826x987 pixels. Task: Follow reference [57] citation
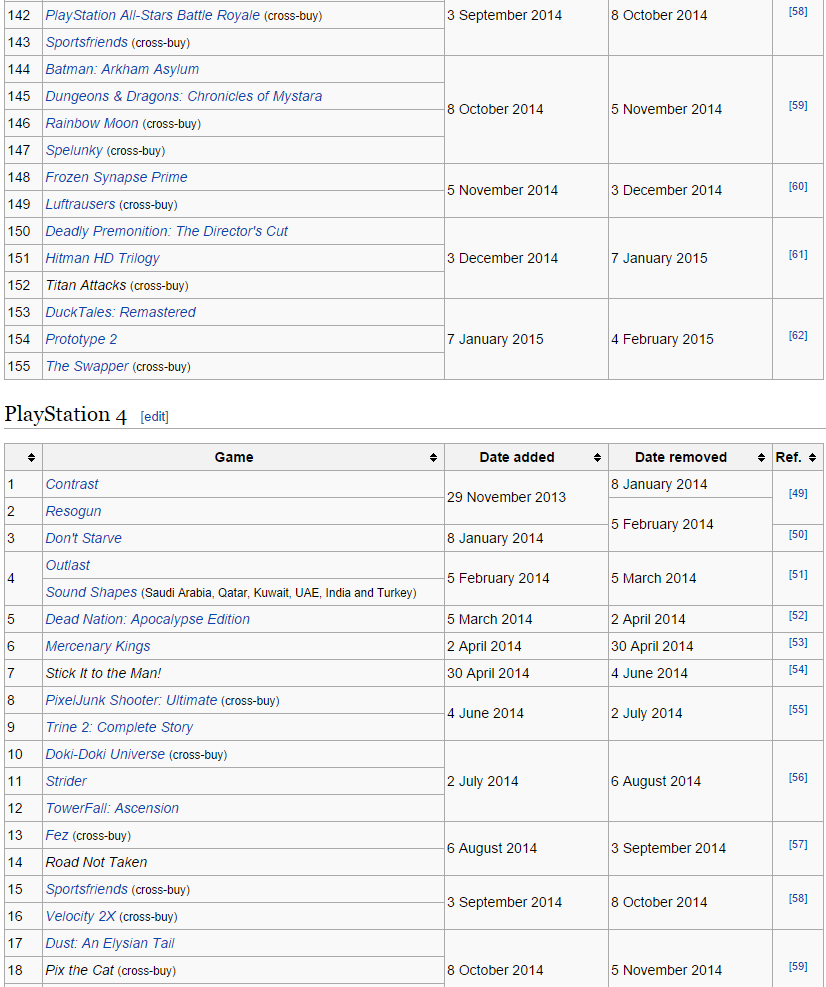click(x=798, y=845)
